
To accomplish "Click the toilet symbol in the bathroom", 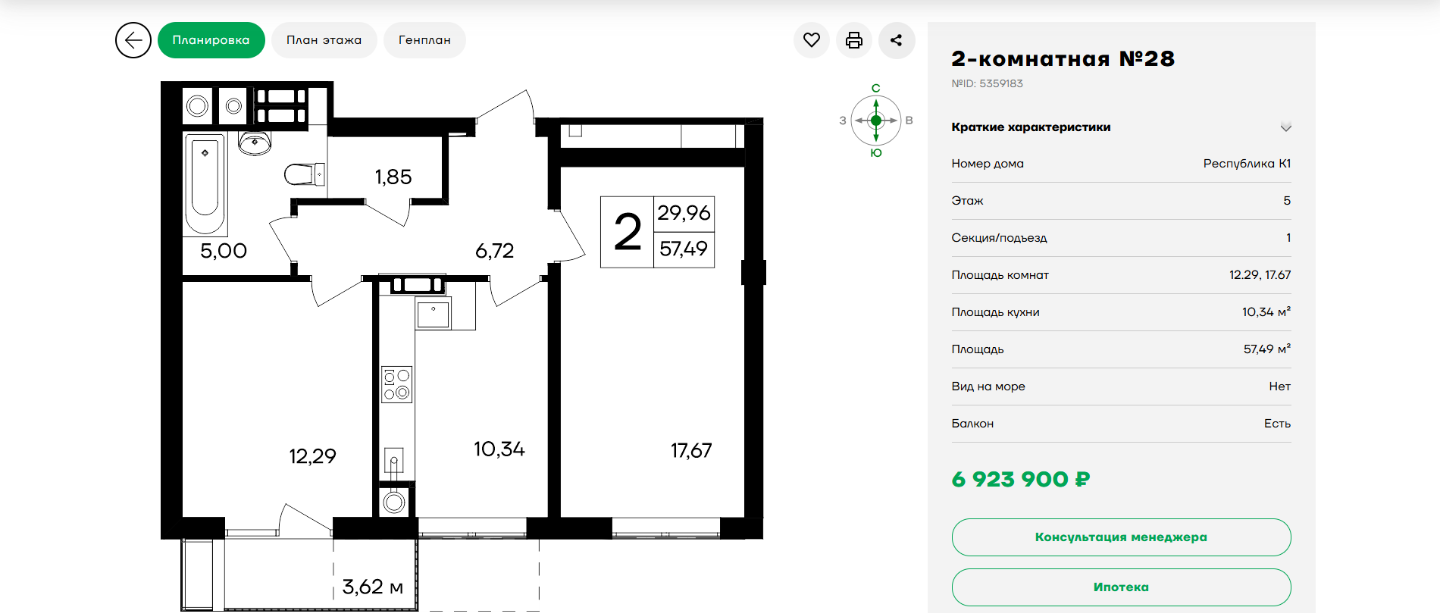I will click(x=304, y=175).
